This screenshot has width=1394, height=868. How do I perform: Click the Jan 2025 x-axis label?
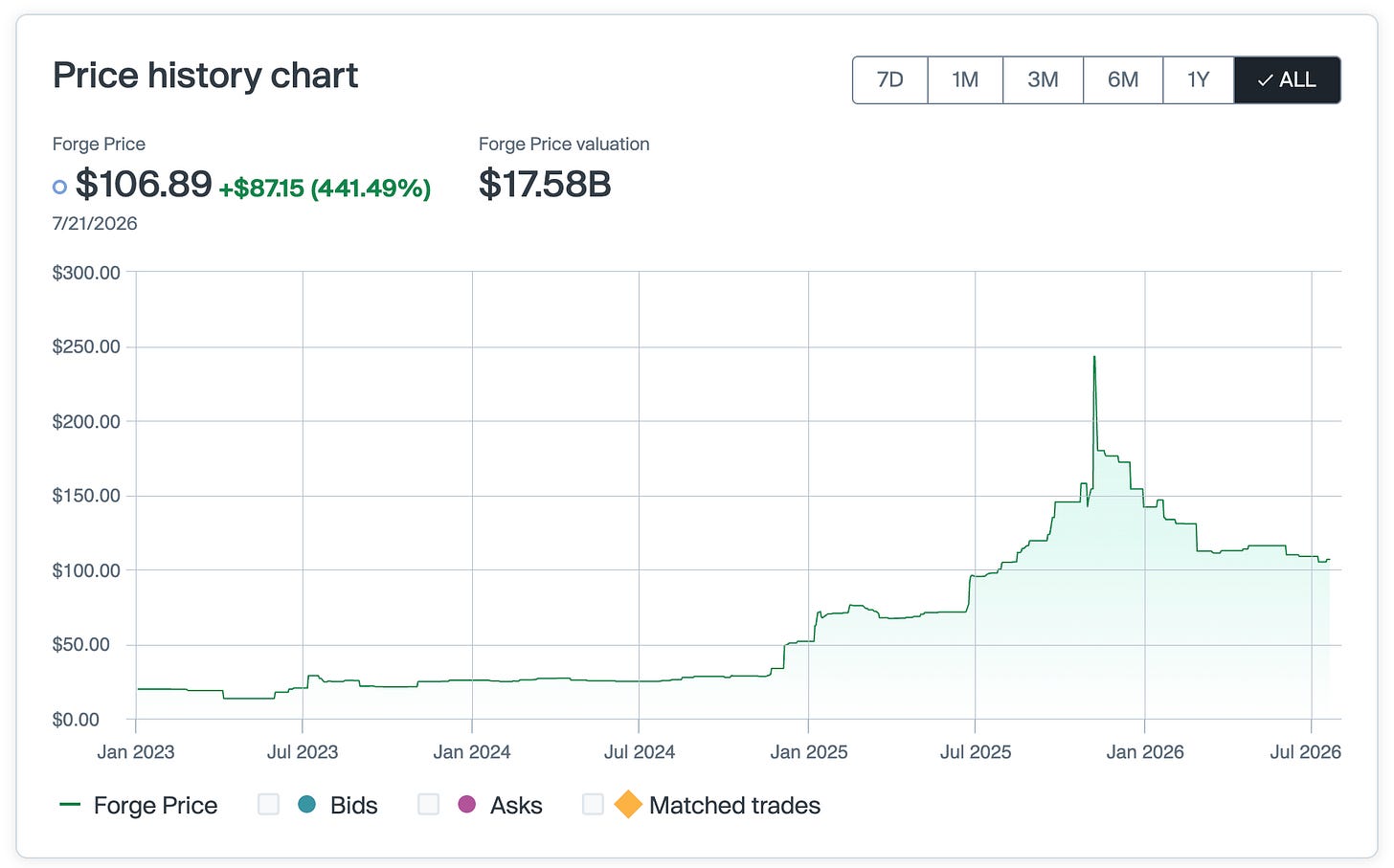point(809,752)
